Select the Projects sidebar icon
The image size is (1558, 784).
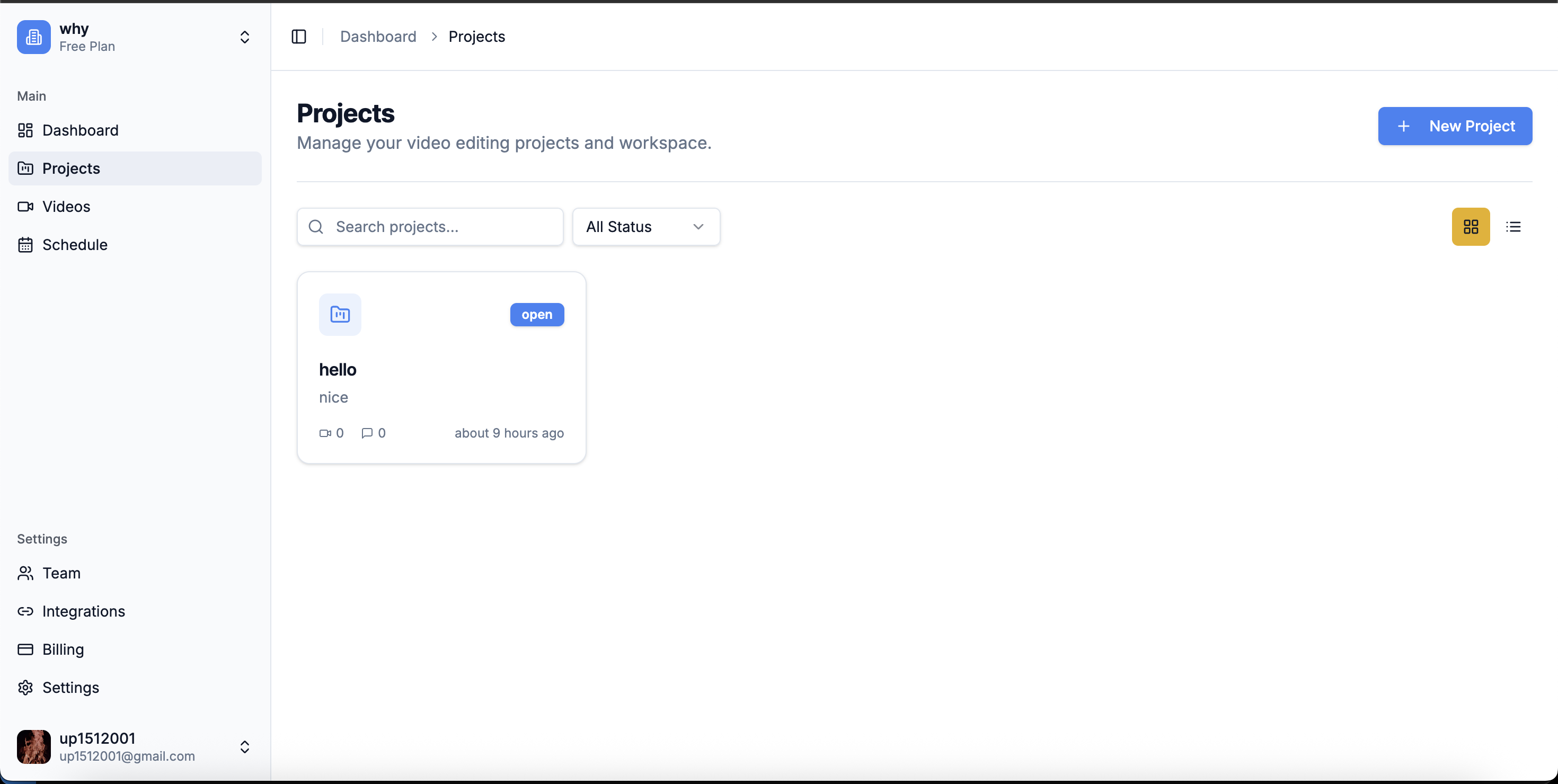pos(25,168)
